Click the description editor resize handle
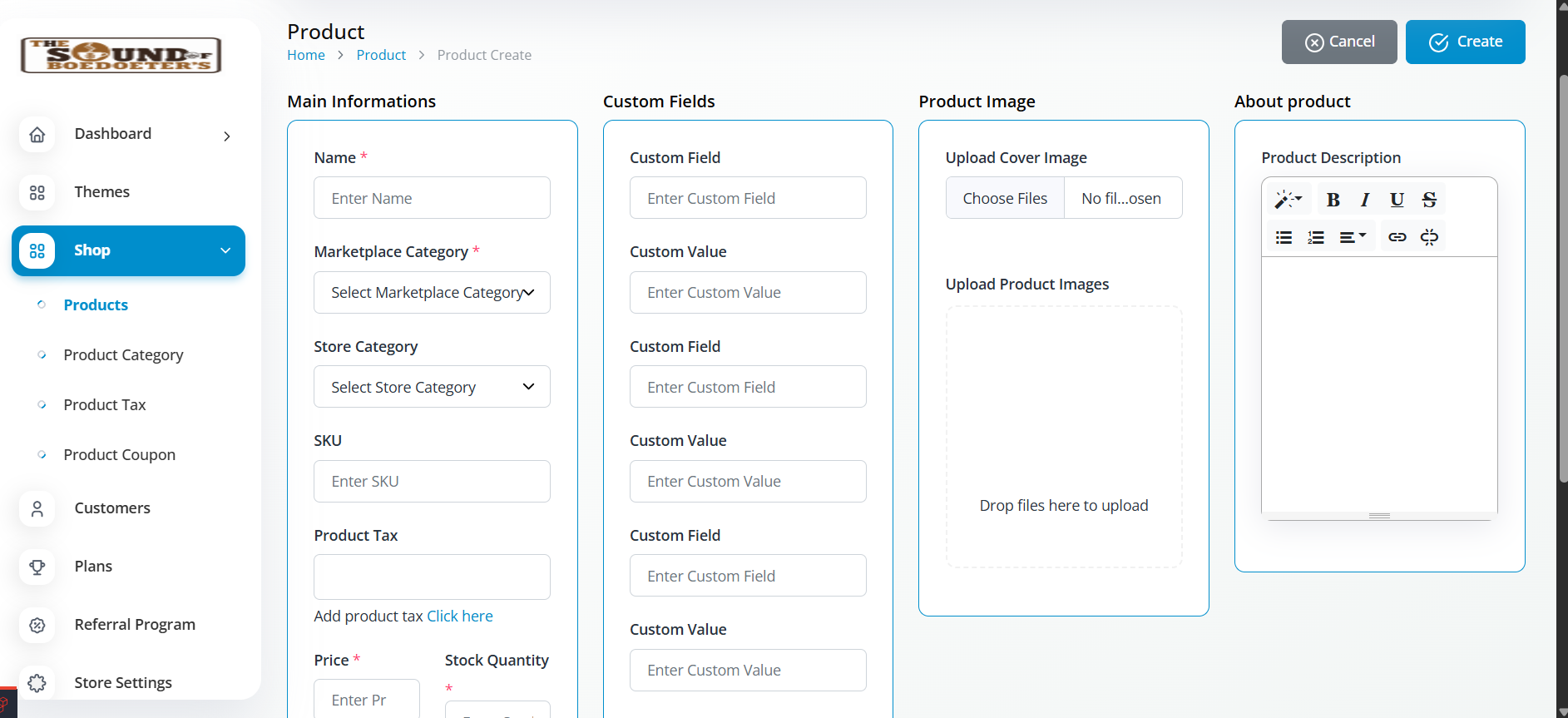1568x718 pixels. (1379, 516)
